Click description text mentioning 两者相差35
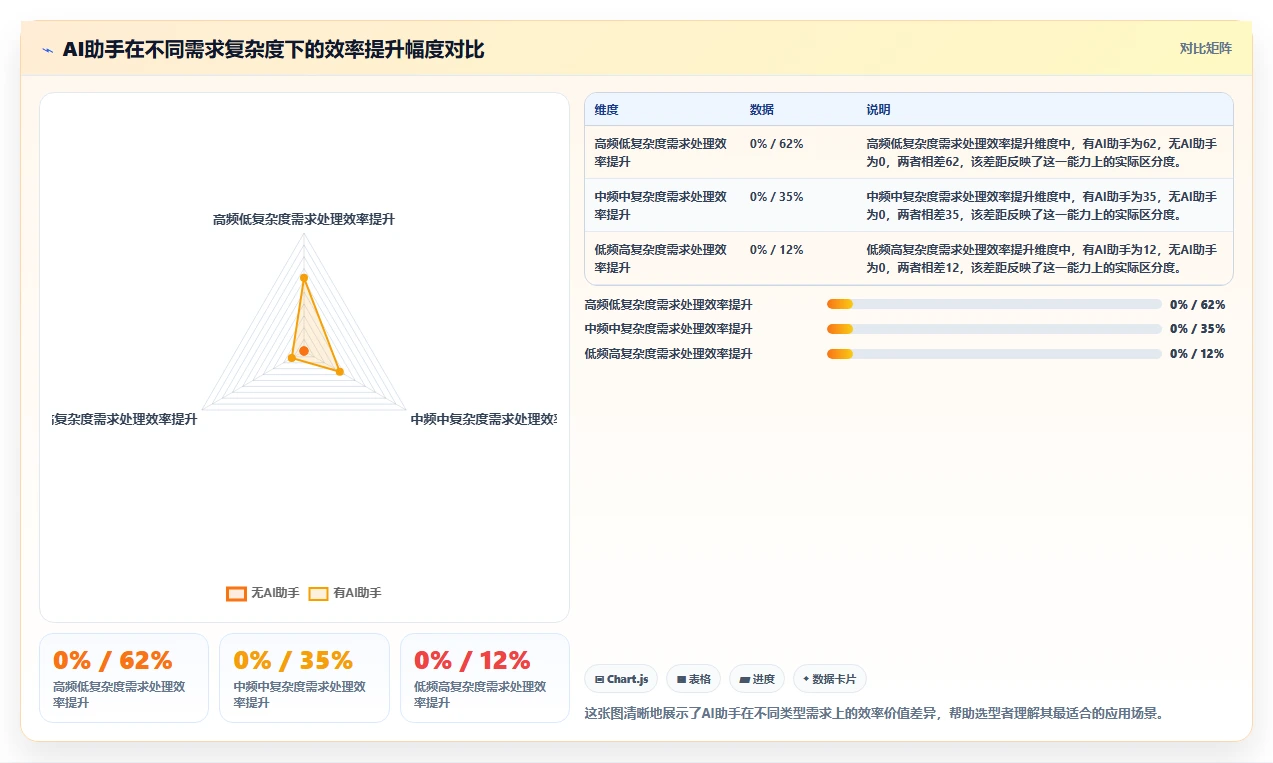Screen dimensions: 1273x763 point(1042,206)
